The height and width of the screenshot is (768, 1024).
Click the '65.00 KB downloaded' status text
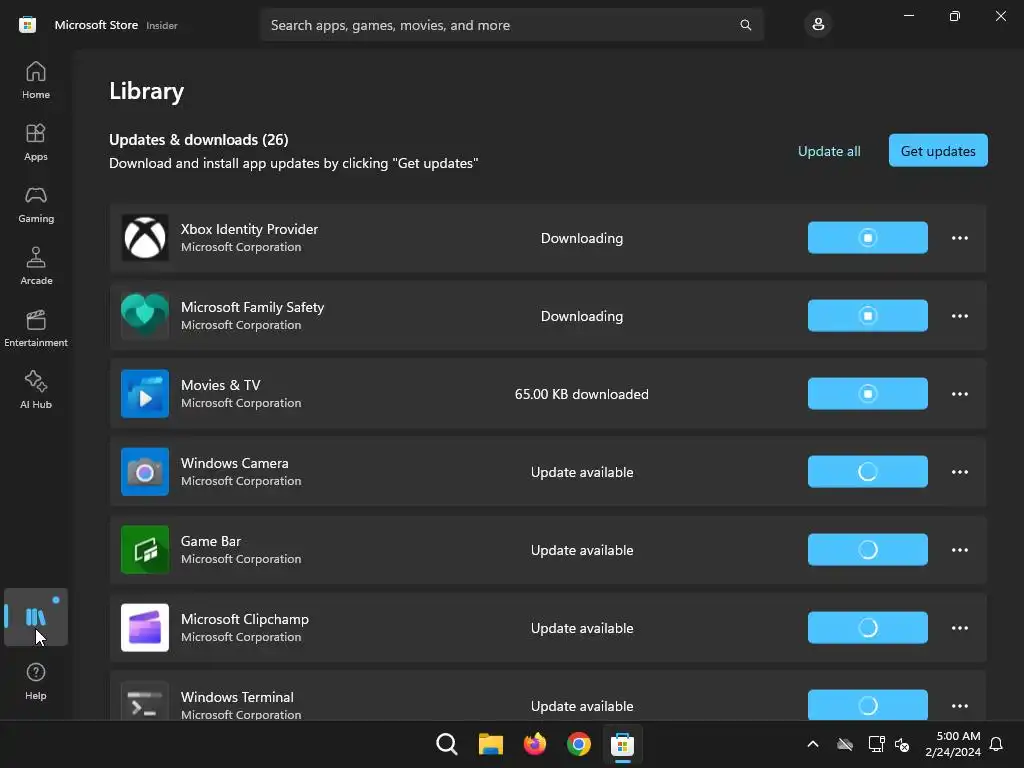(x=581, y=394)
